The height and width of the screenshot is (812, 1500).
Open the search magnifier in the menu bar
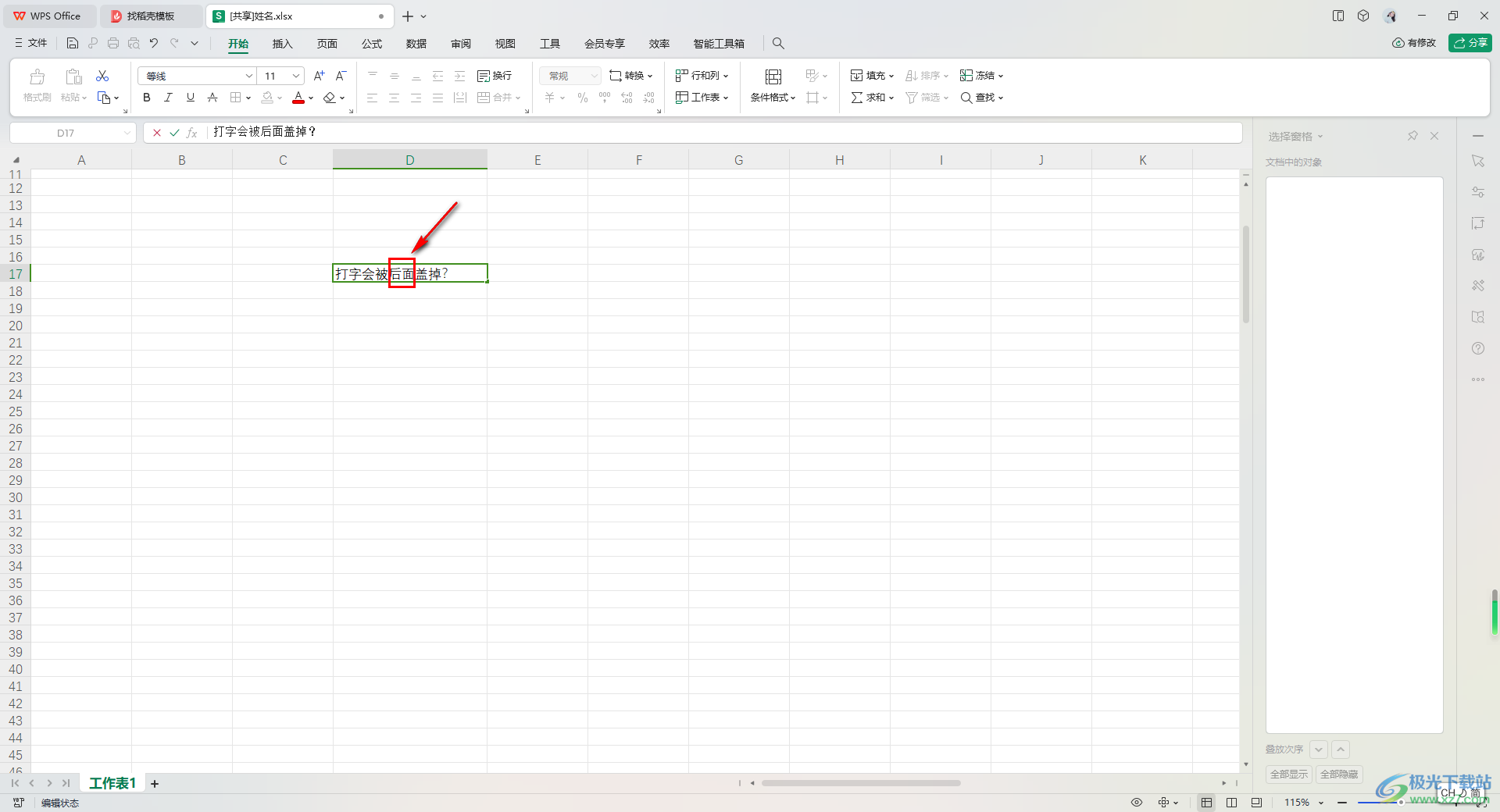778,43
